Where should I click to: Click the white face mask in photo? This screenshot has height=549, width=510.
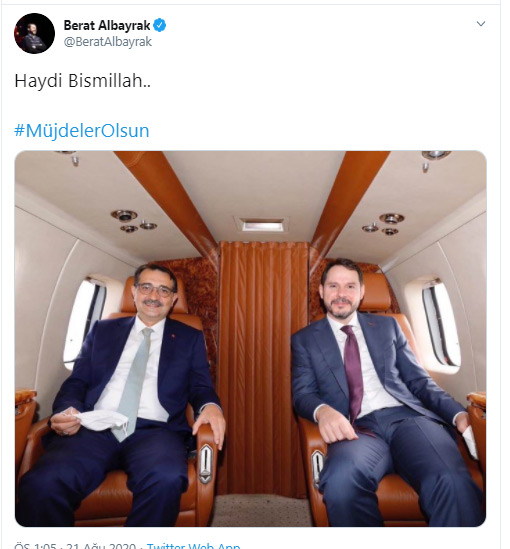[x=98, y=420]
